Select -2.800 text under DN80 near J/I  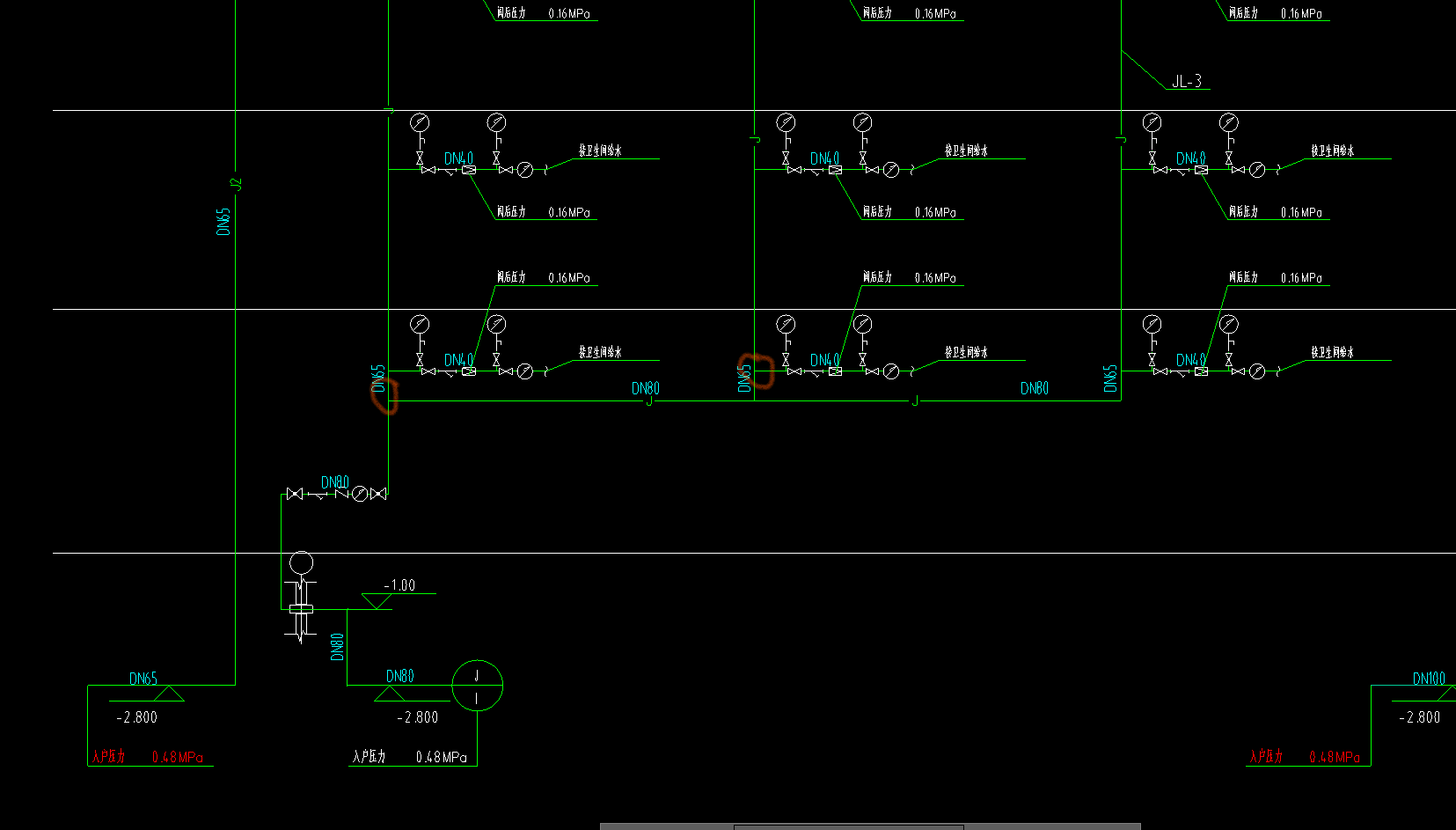click(417, 717)
